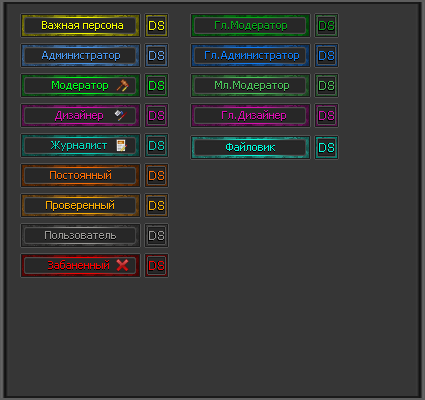The image size is (425, 400).
Task: Select the Администратор badge
Action: tap(80, 55)
